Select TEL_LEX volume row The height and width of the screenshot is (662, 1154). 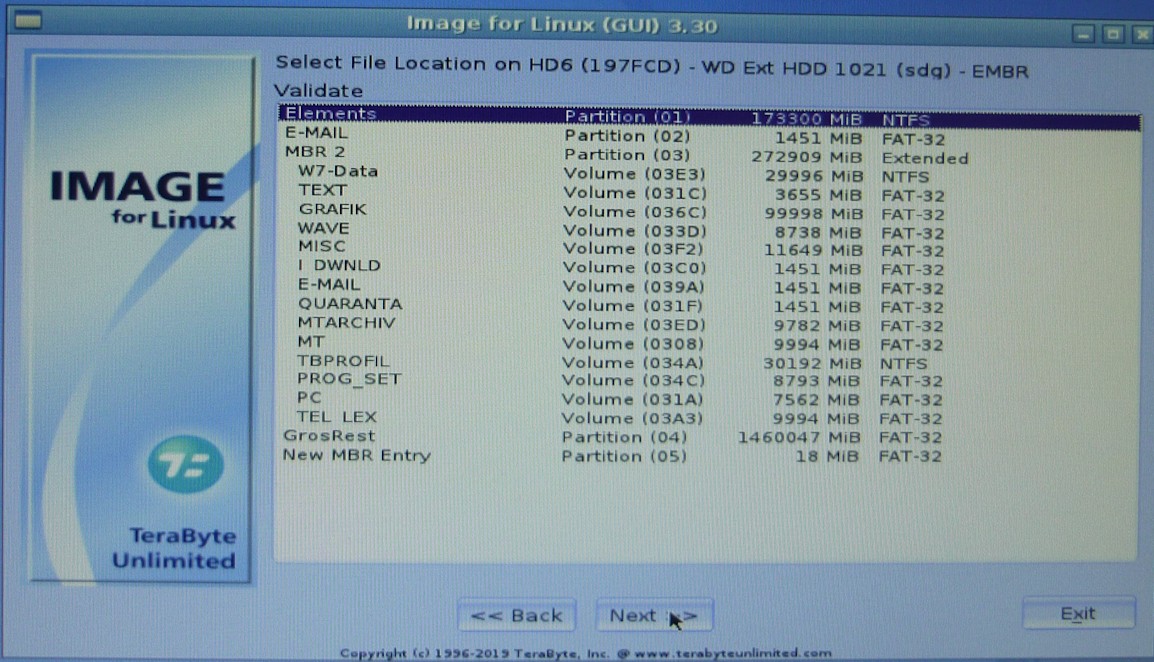click(709, 418)
